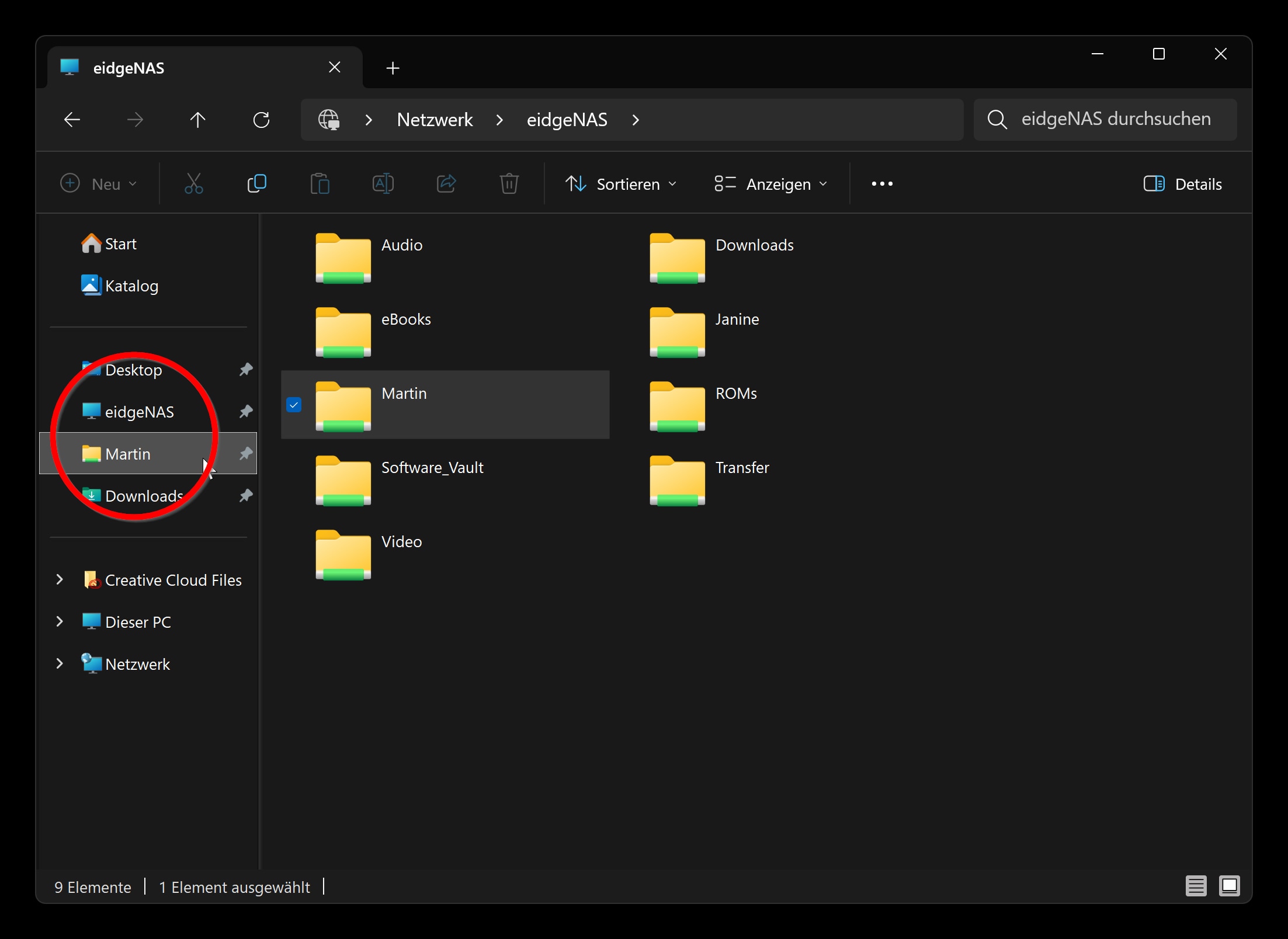Click the eidgeNAS durchsuchen search field

click(1116, 120)
